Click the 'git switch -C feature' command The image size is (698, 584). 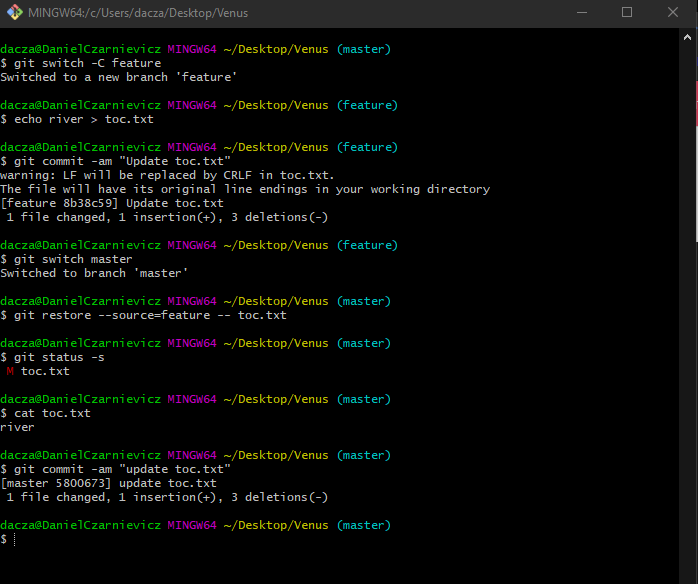[x=86, y=63]
